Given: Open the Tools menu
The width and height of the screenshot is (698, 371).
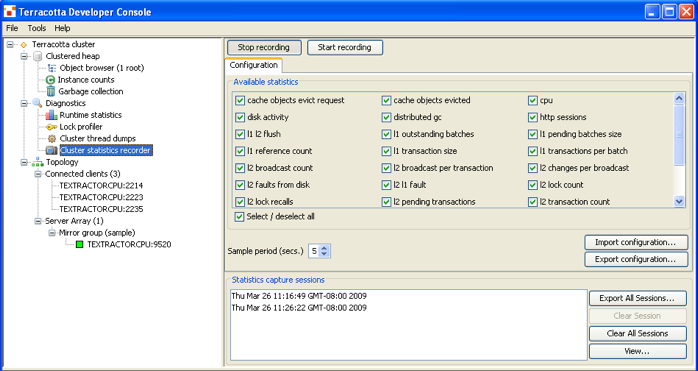Looking at the screenshot, I should click(x=37, y=28).
